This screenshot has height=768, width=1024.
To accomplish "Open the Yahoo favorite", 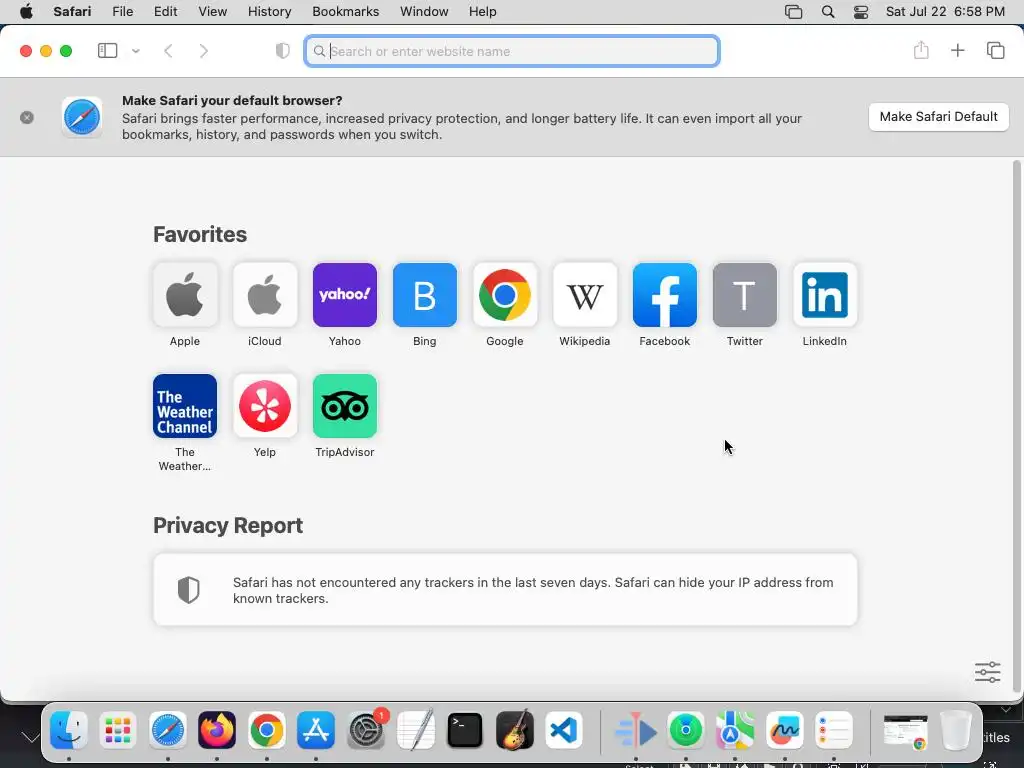I will 345,295.
